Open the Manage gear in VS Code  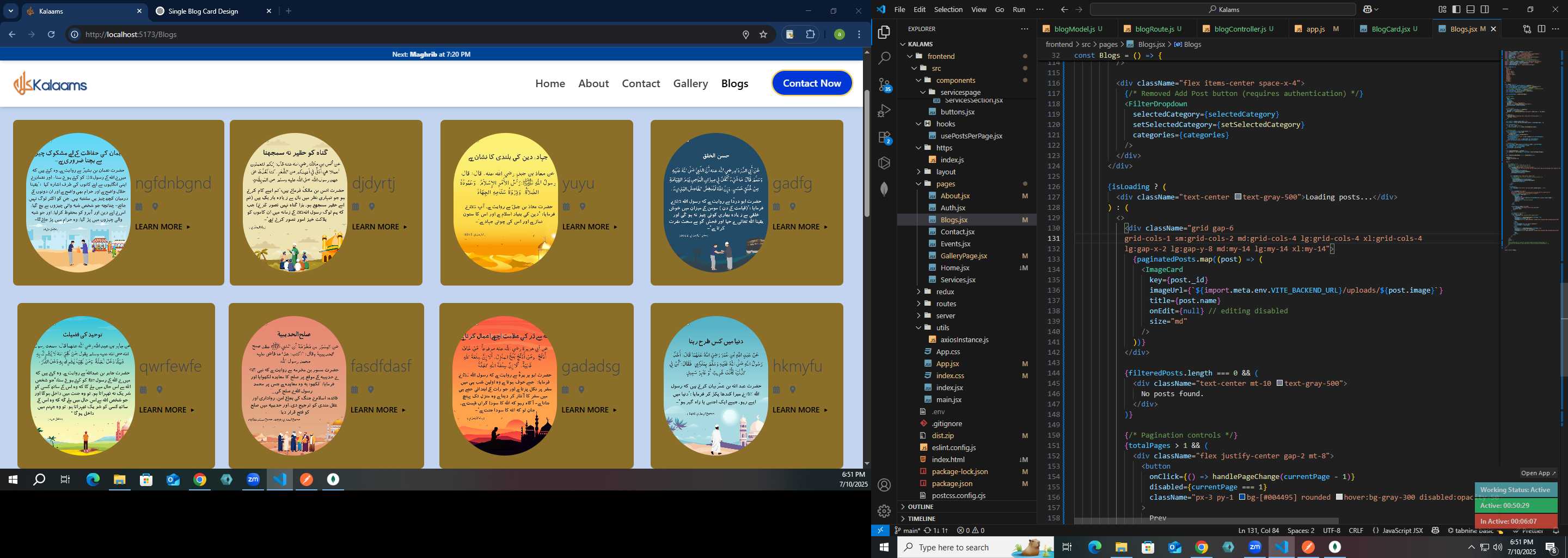pos(884,511)
